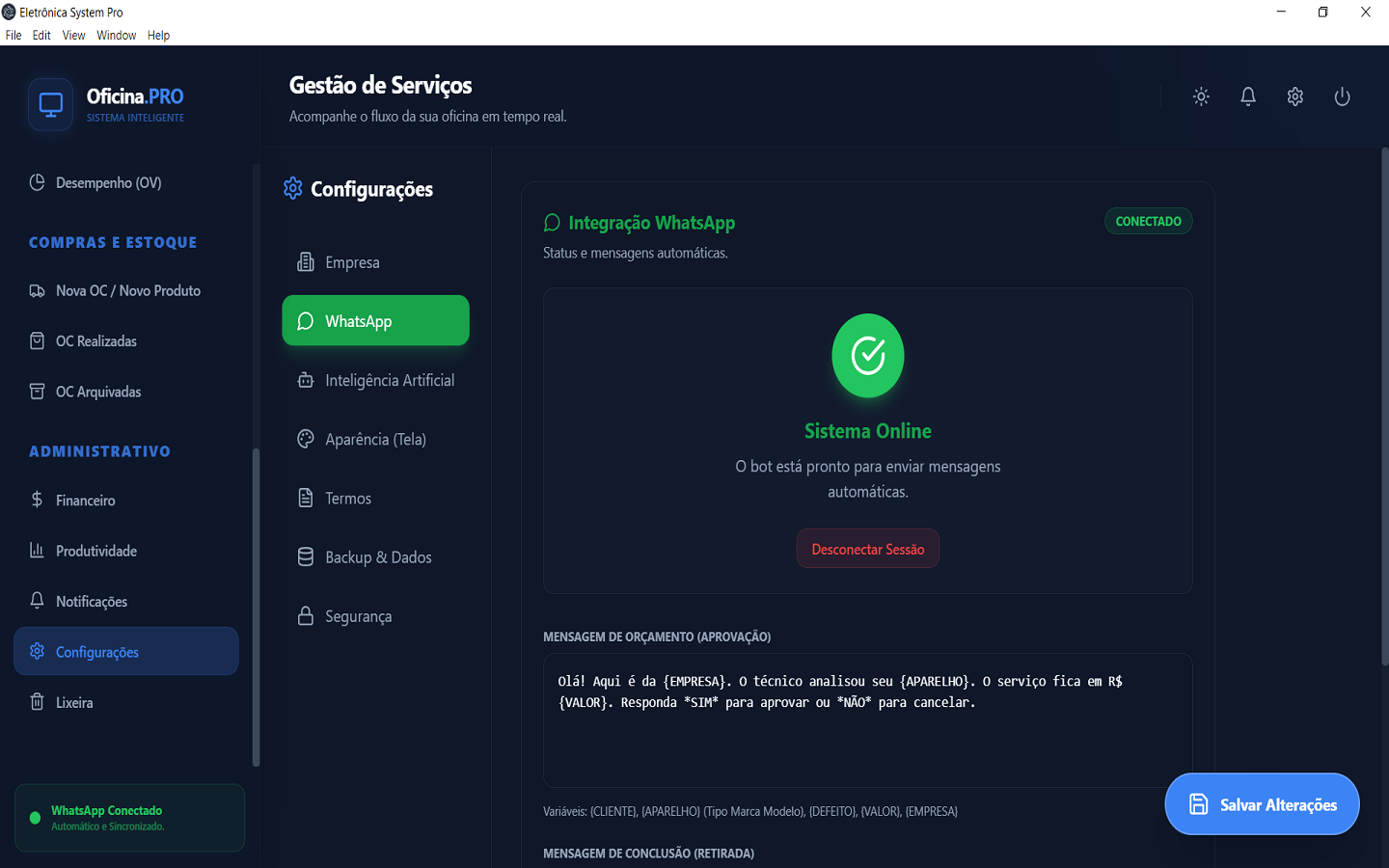This screenshot has height=868, width=1389.
Task: Open Notificações in sidebar
Action: coord(126,601)
